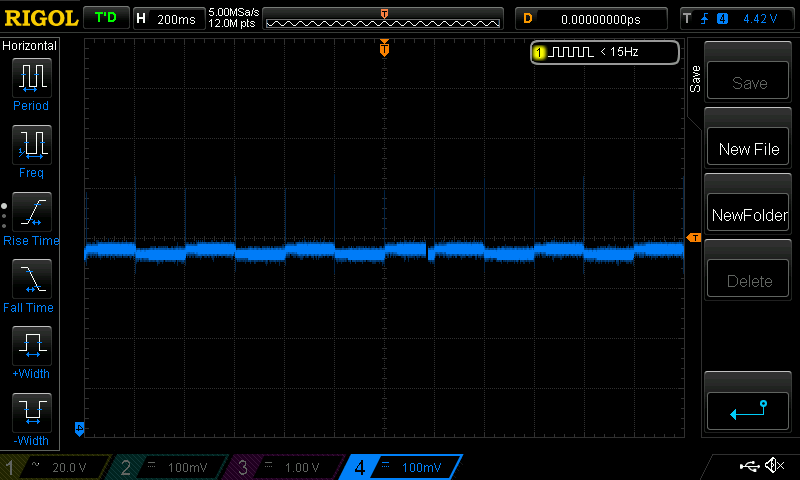
Task: Open the trigger level 4.42 V setting
Action: coord(735,19)
